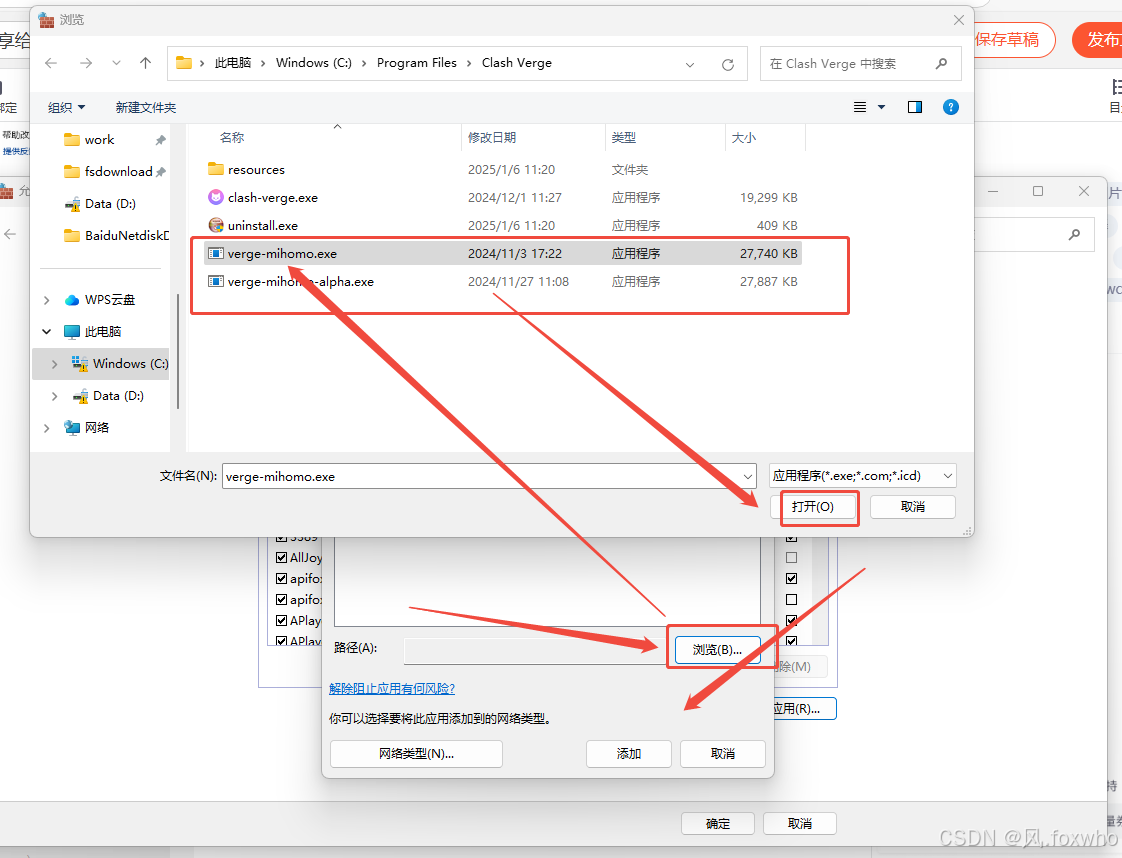
Task: Select Clash Verge breadcrumb segment
Action: [x=517, y=63]
